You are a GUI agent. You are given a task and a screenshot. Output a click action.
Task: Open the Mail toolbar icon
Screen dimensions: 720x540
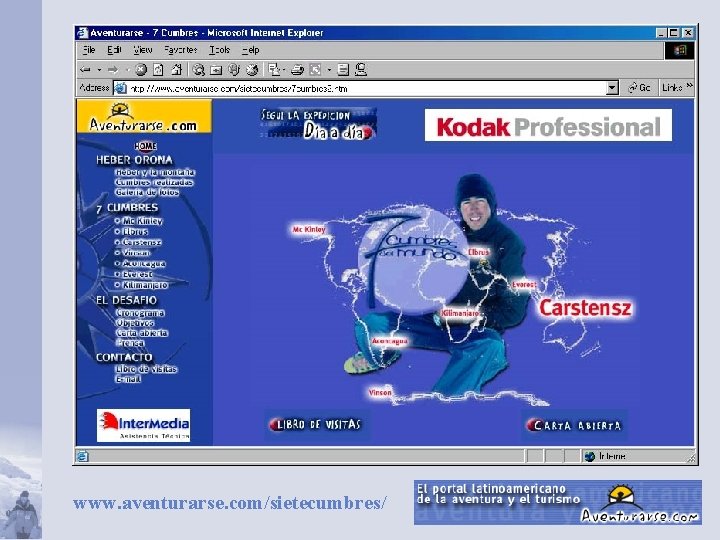[274, 69]
